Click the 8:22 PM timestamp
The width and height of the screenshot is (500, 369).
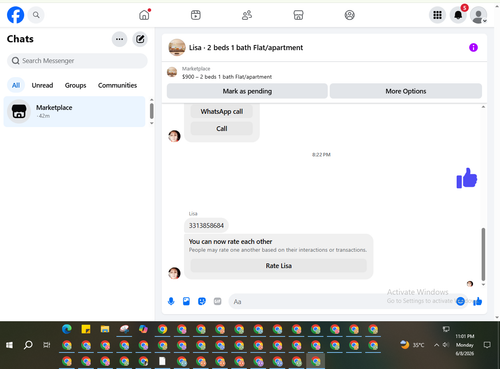321,155
